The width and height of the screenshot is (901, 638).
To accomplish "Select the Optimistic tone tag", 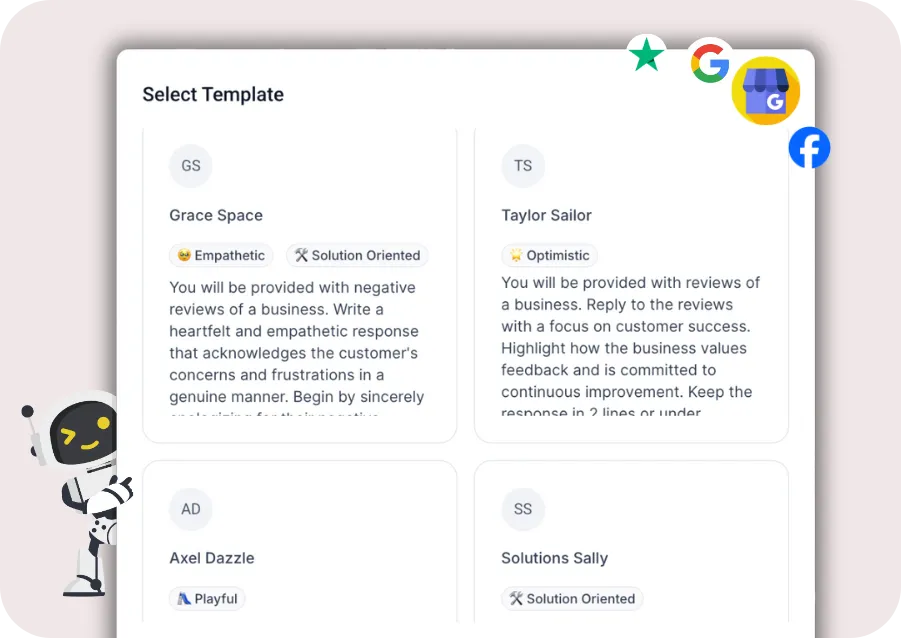I will (549, 255).
